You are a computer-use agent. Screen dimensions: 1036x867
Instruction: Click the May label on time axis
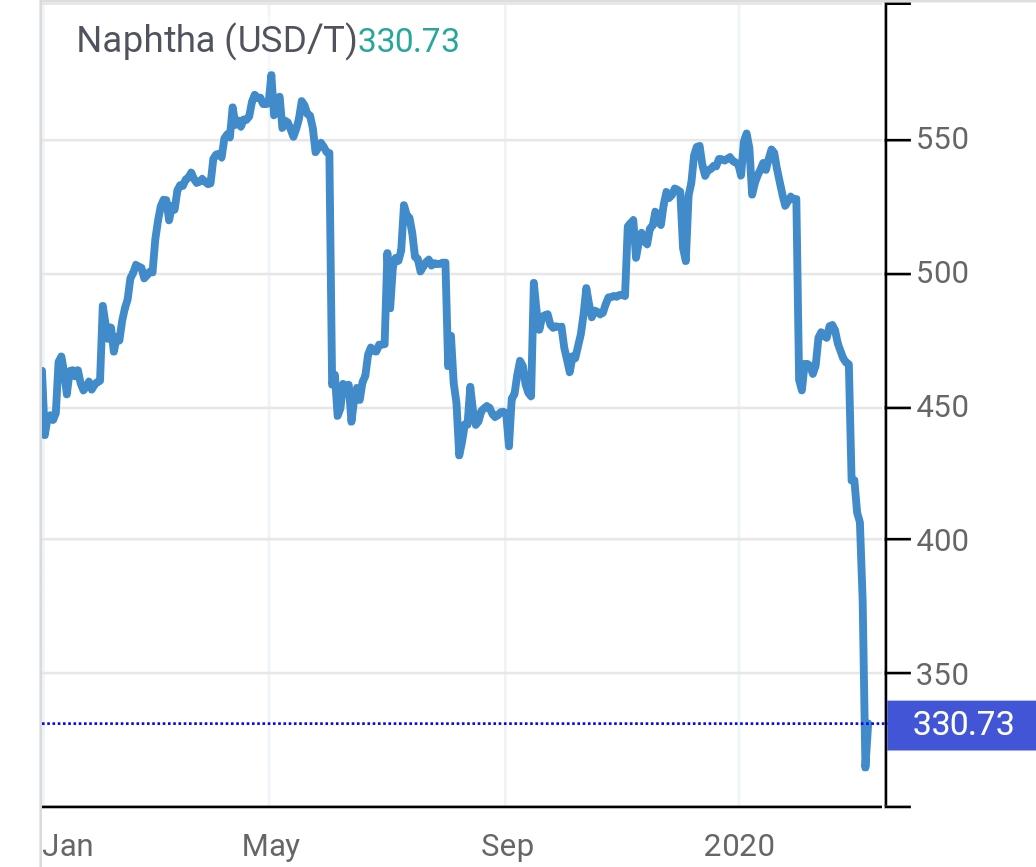(270, 846)
